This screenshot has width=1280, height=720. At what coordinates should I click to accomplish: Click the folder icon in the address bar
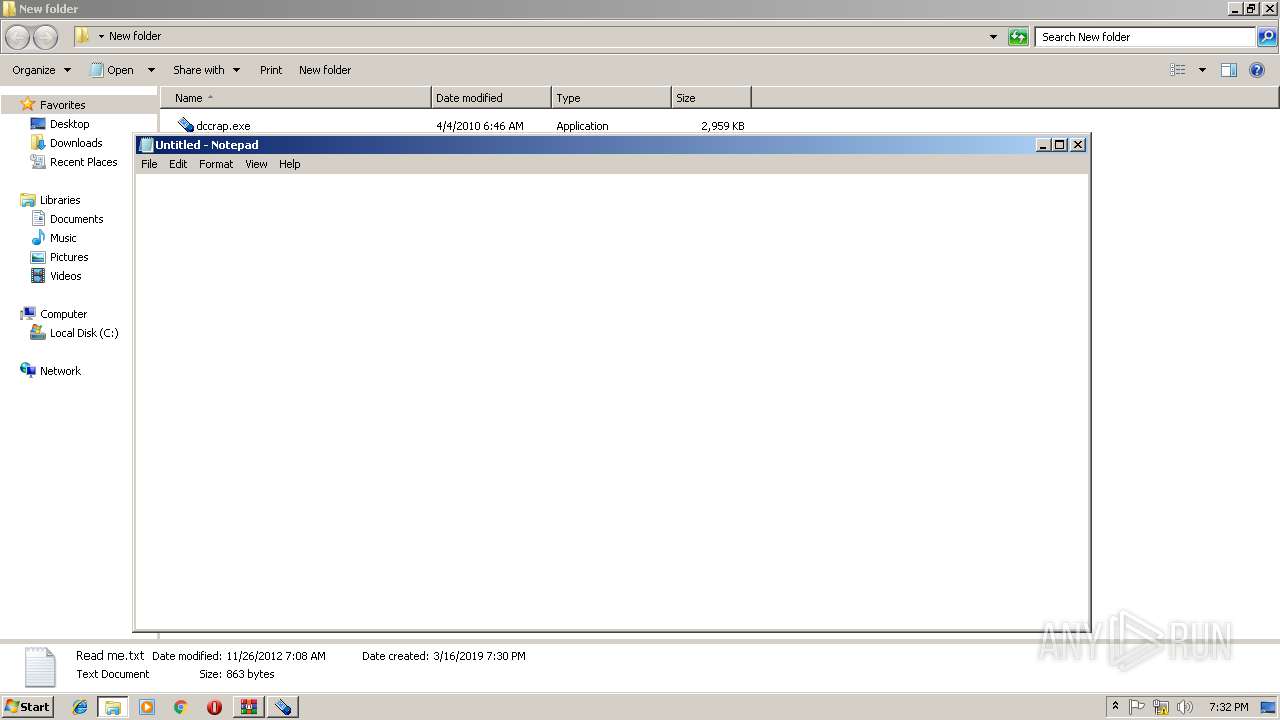83,36
